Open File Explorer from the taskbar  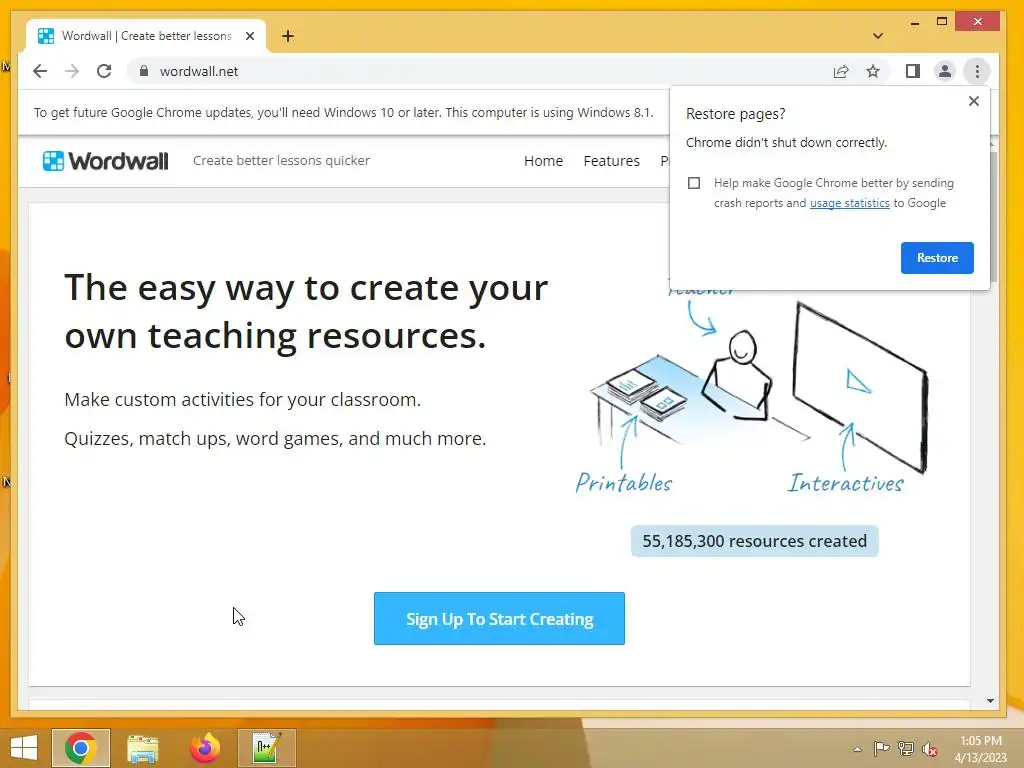pos(142,748)
